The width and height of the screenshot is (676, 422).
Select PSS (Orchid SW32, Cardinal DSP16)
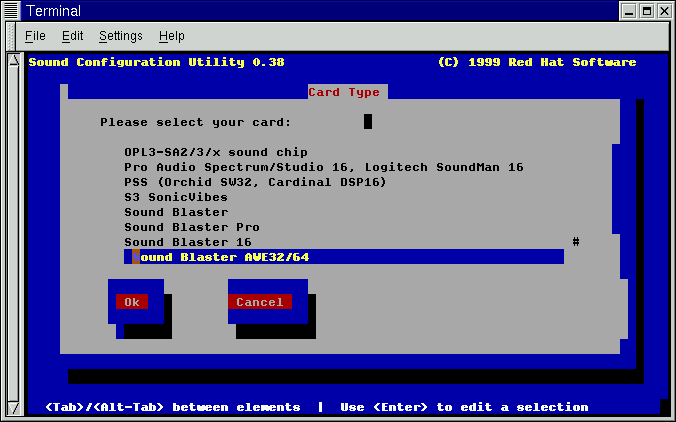coord(255,182)
